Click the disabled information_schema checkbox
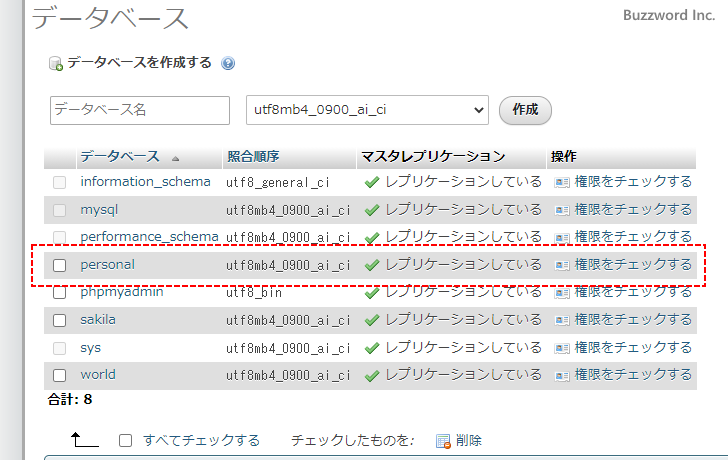 (x=59, y=182)
